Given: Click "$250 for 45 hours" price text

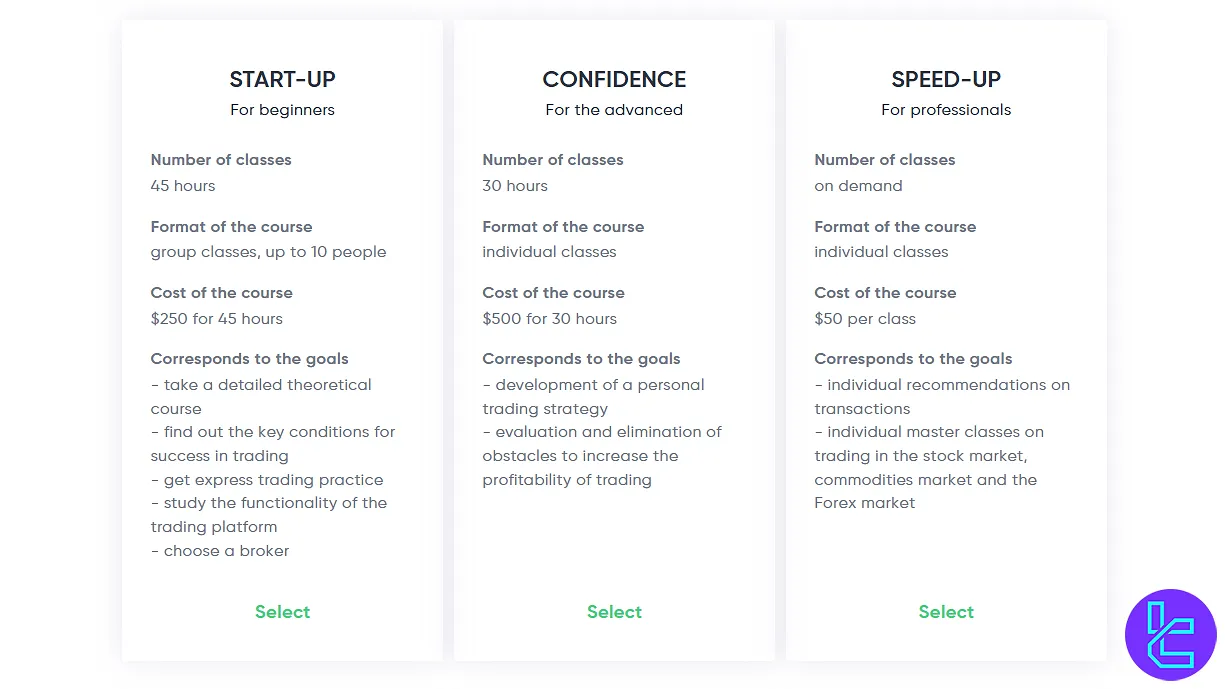Looking at the screenshot, I should coord(217,319).
